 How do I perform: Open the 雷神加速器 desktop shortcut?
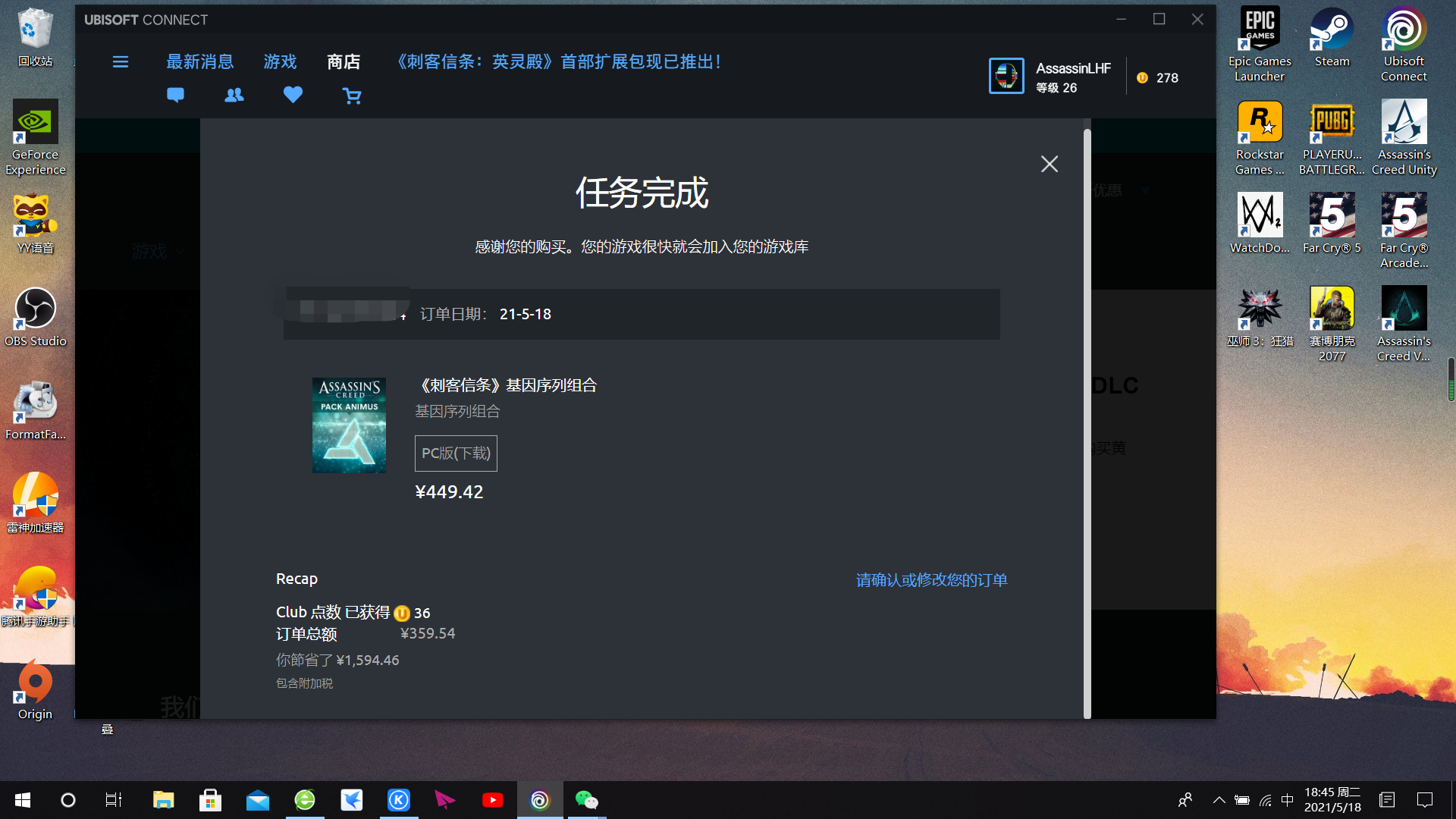point(35,504)
